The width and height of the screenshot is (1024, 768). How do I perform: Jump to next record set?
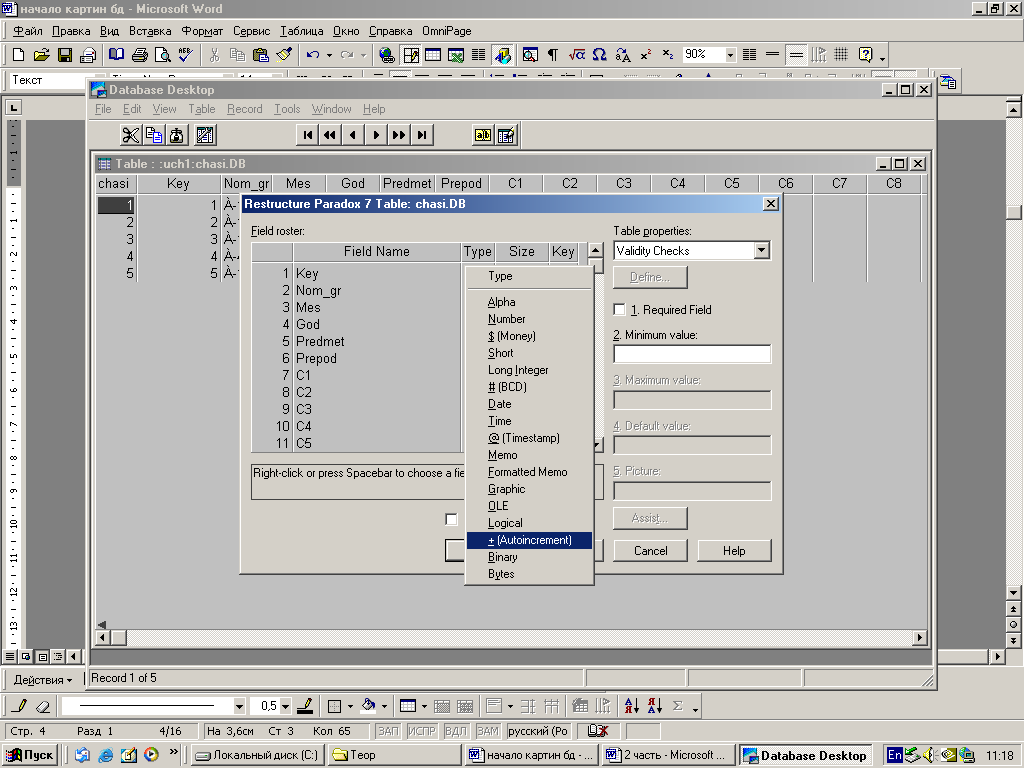click(x=399, y=135)
